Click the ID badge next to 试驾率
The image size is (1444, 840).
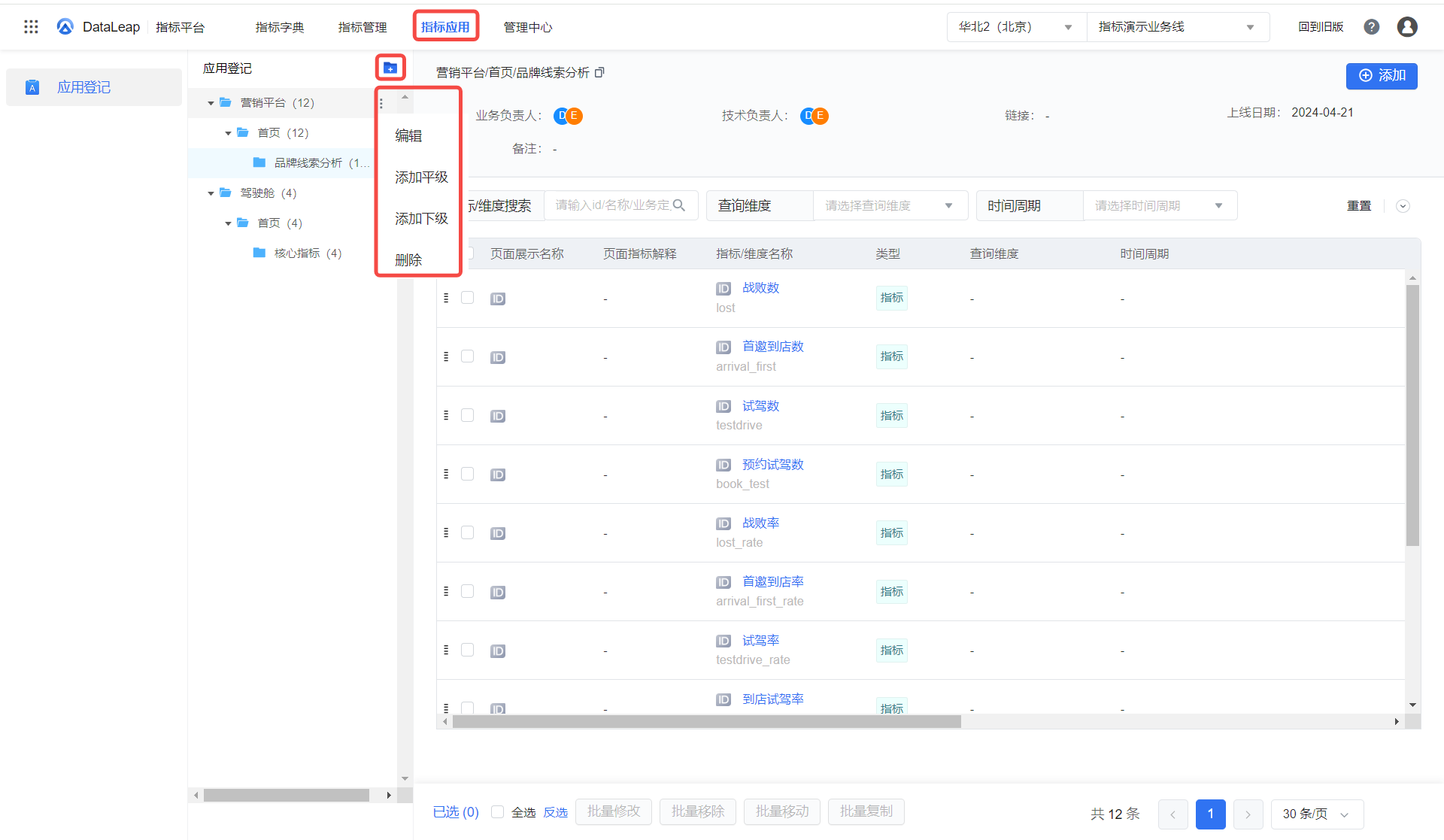click(x=724, y=641)
